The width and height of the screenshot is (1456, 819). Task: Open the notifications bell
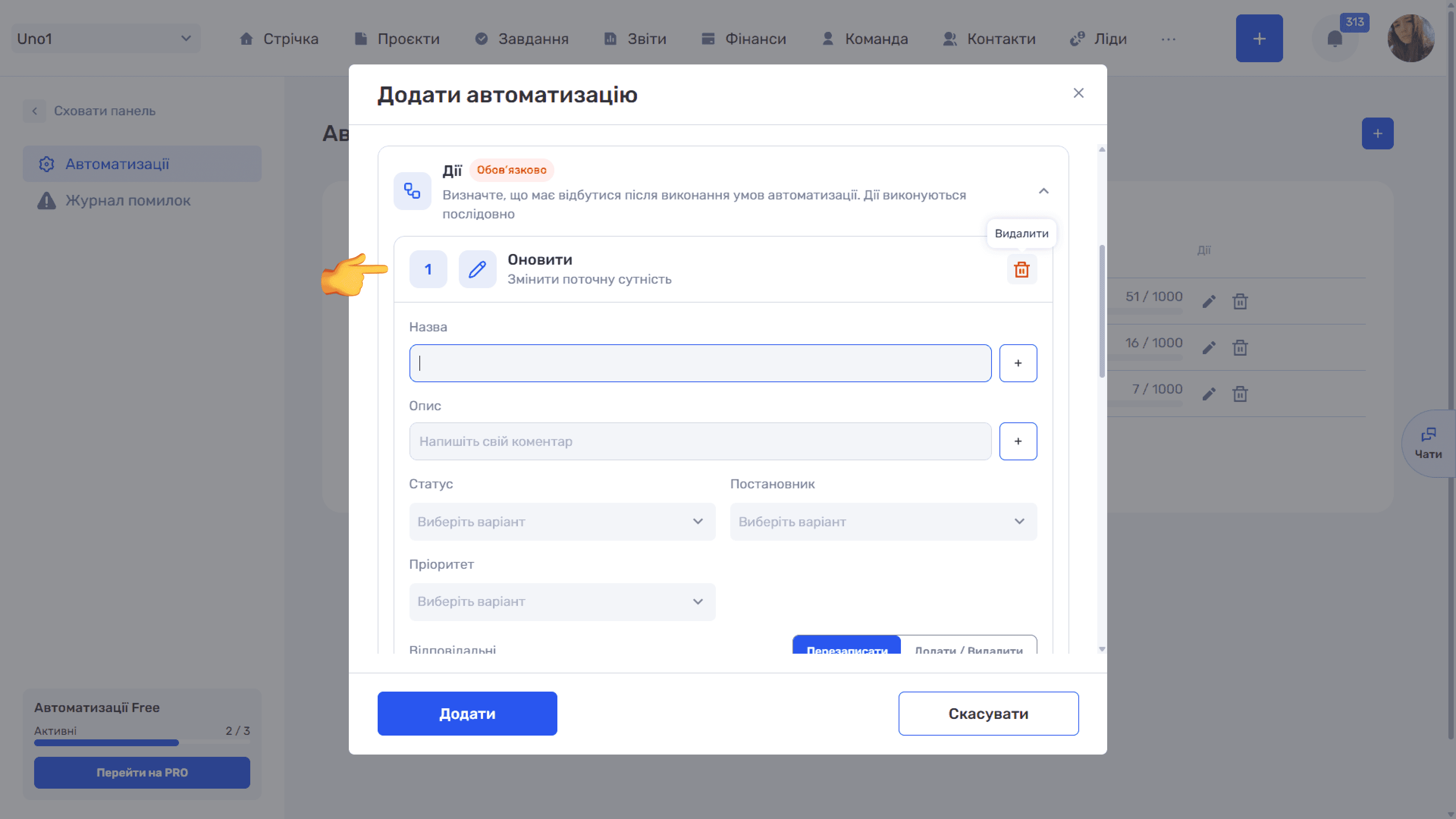pyautogui.click(x=1335, y=39)
